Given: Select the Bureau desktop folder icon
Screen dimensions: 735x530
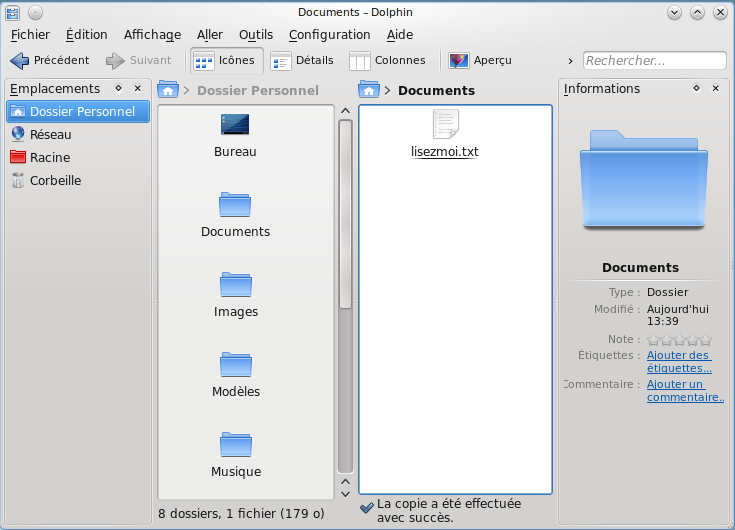Looking at the screenshot, I should [x=235, y=126].
